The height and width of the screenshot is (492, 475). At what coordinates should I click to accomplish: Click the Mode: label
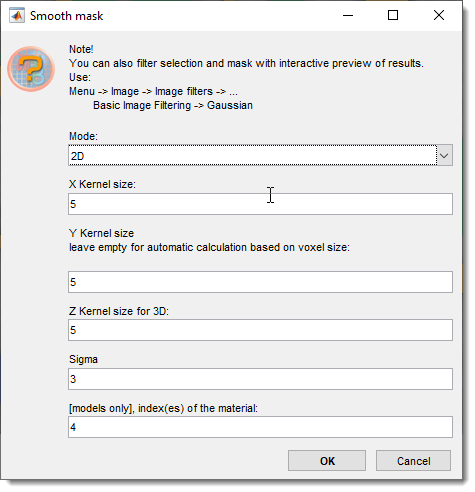(83, 136)
